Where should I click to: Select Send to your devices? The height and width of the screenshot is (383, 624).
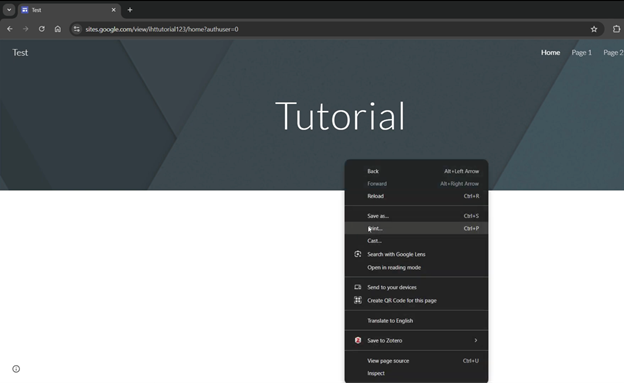click(x=416, y=287)
